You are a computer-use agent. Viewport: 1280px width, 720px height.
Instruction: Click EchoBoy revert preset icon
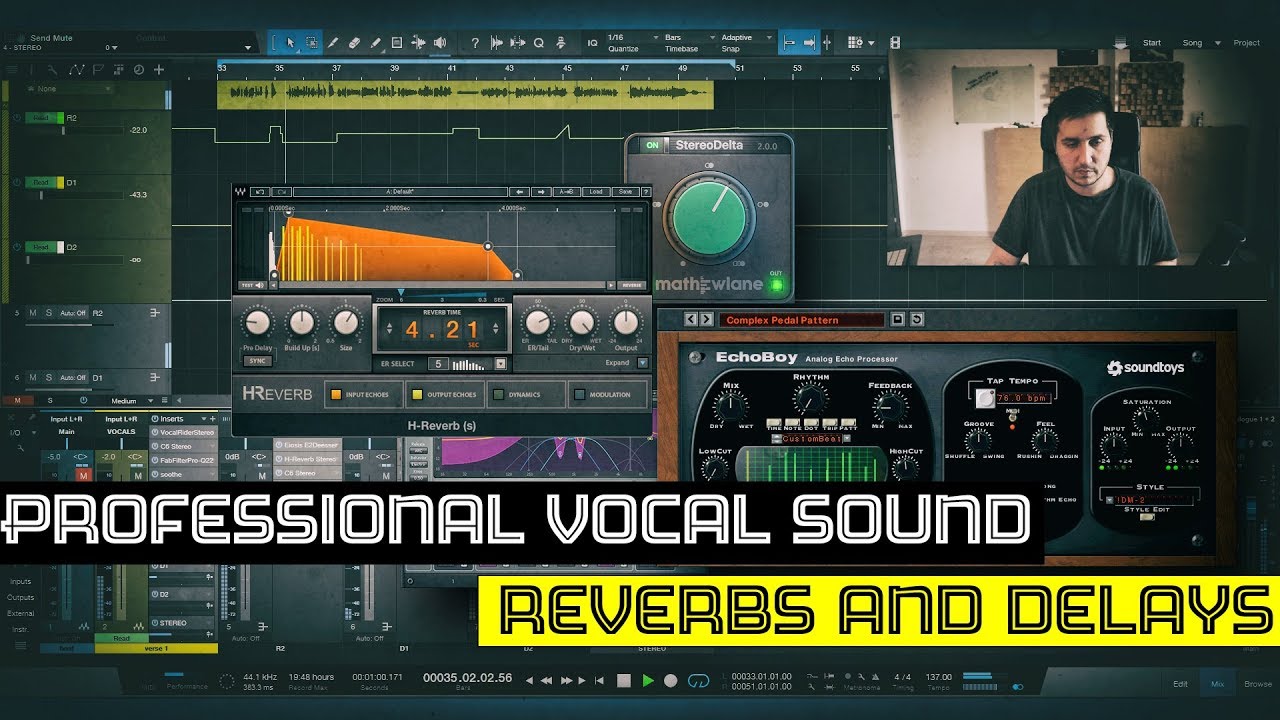pyautogui.click(x=917, y=320)
